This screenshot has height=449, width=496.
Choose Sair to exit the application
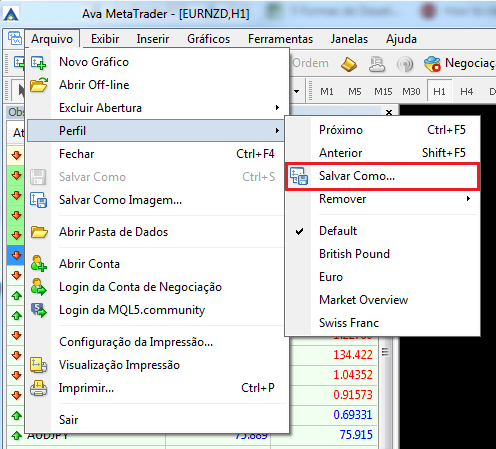click(x=156, y=419)
